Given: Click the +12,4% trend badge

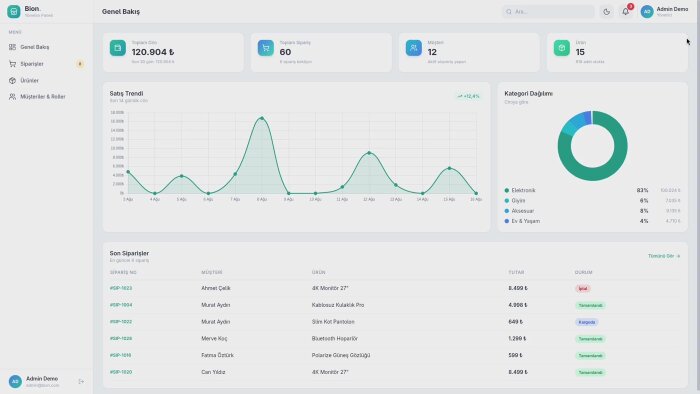Looking at the screenshot, I should tap(468, 96).
